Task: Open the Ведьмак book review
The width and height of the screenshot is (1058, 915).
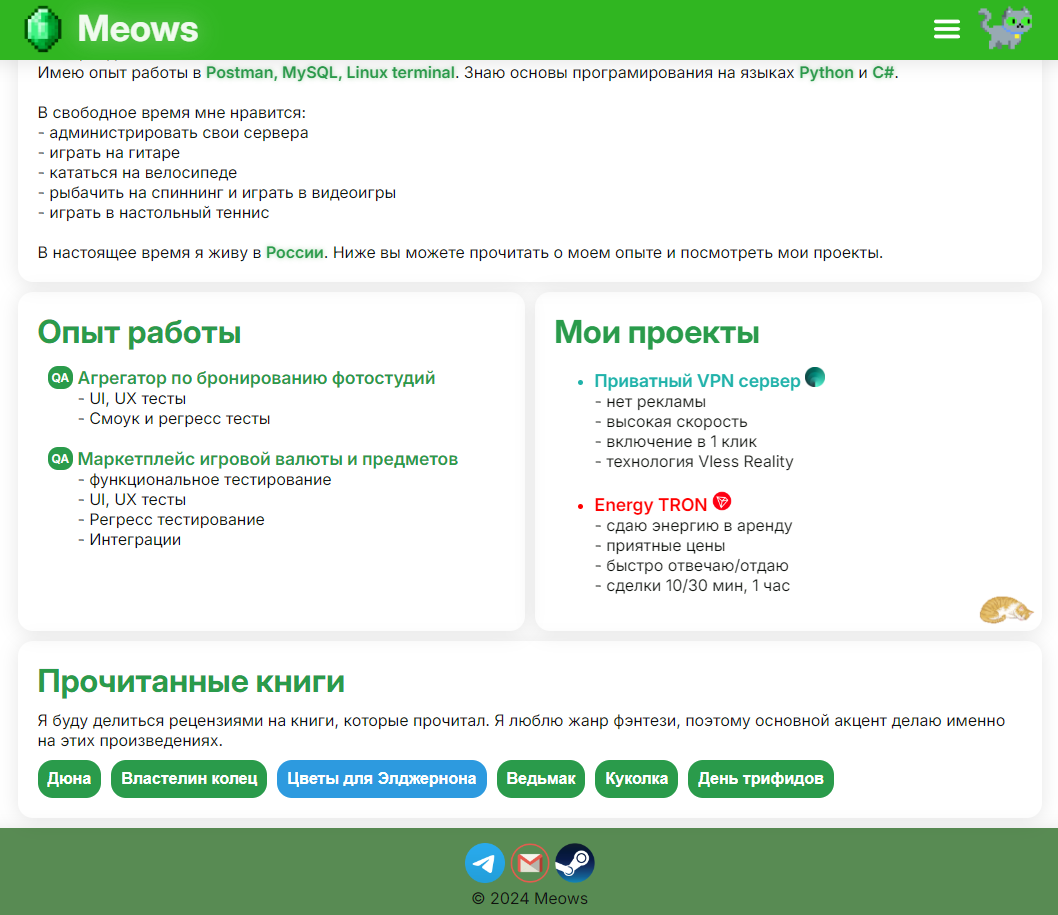Action: 541,779
